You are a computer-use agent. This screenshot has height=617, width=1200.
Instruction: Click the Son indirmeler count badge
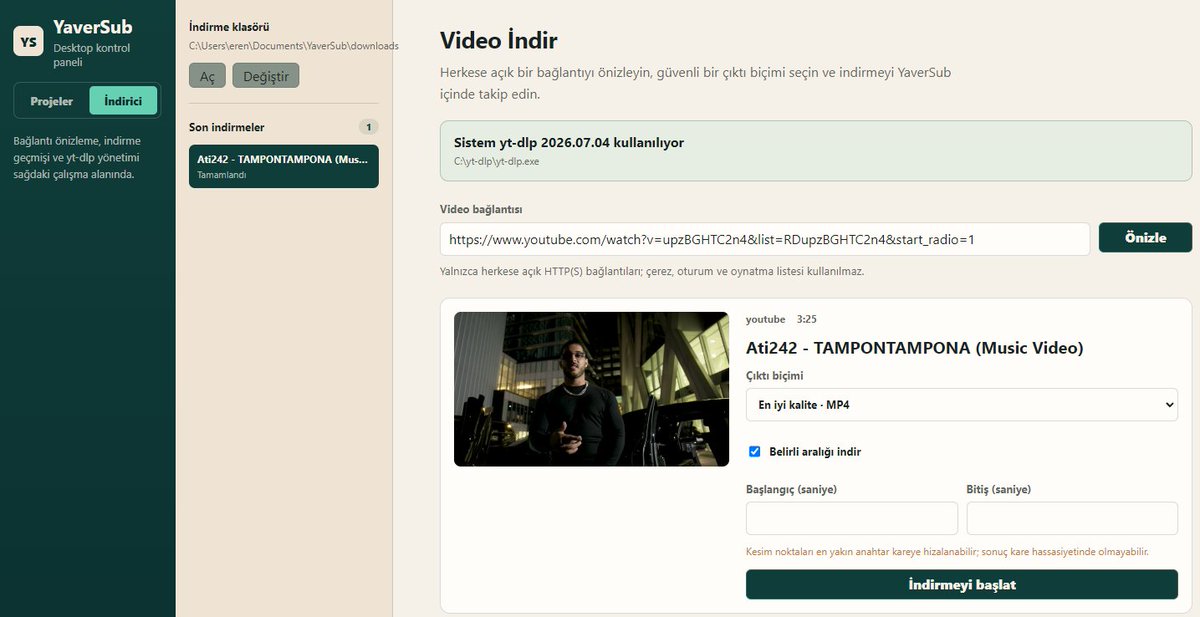point(369,127)
